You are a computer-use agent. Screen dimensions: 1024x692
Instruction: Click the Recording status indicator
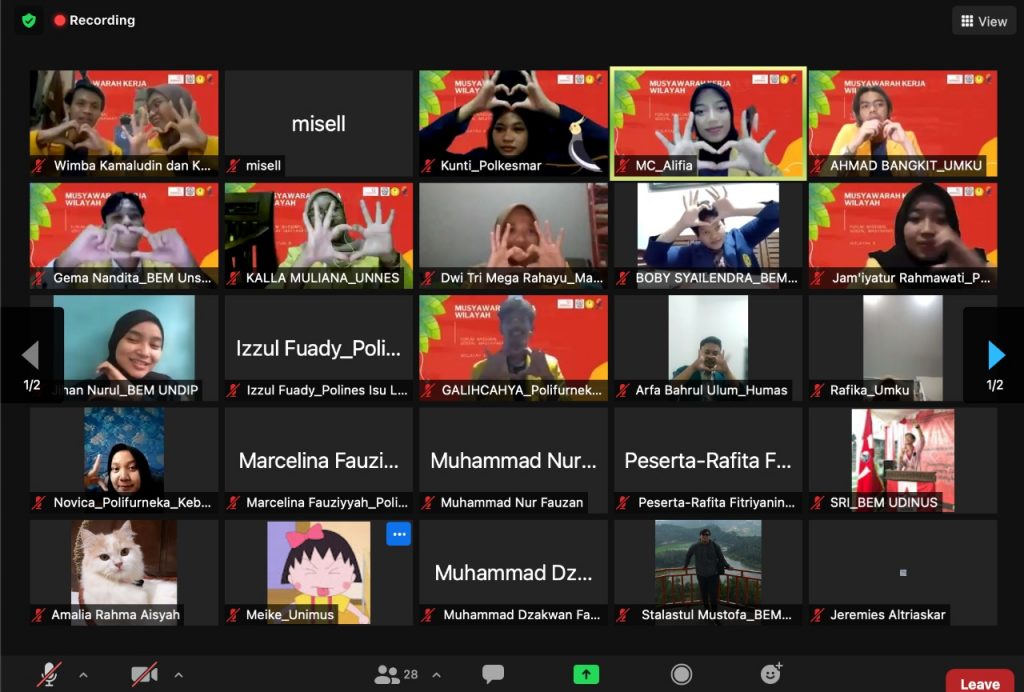pyautogui.click(x=94, y=20)
